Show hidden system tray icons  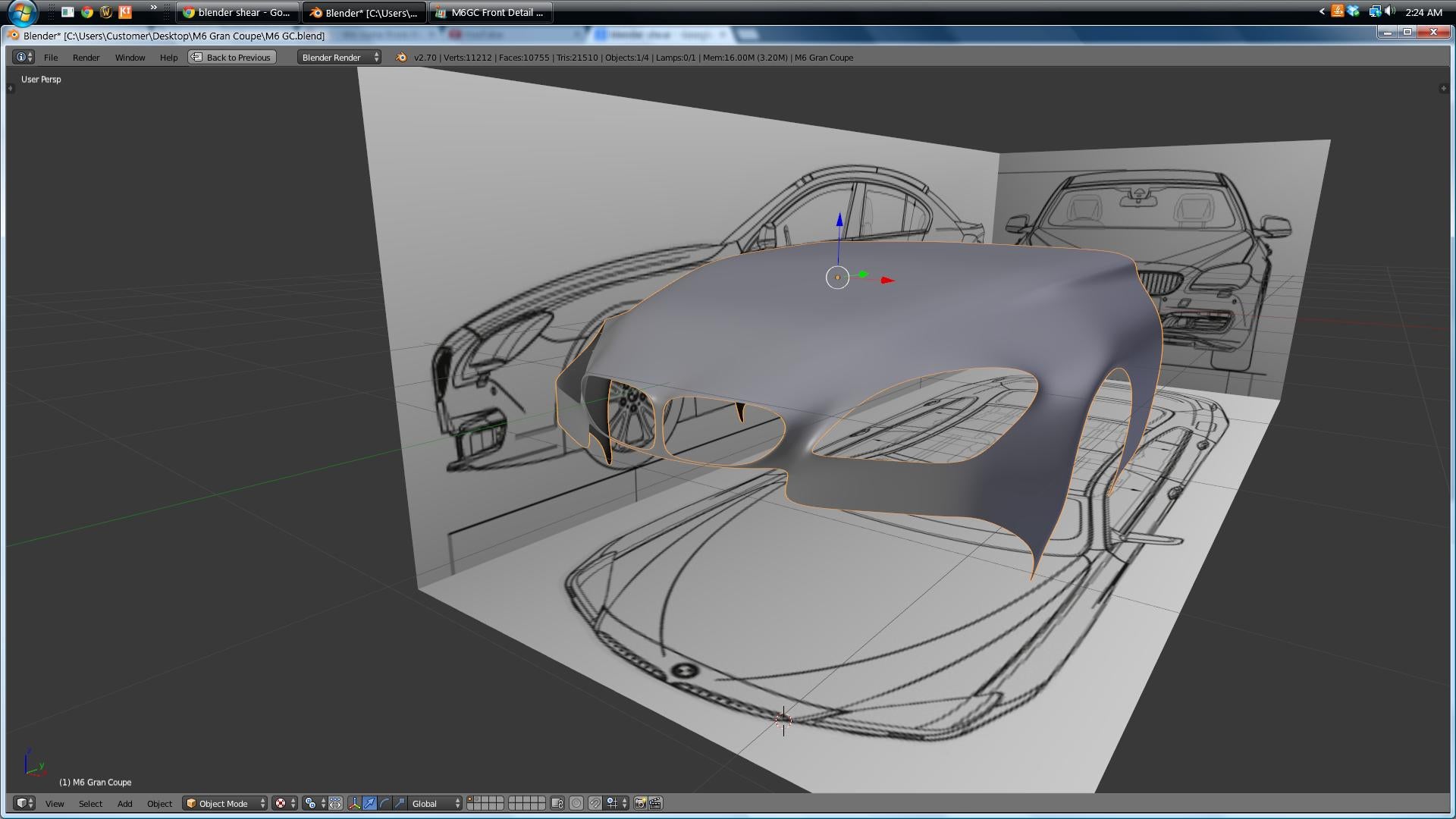[x=1322, y=11]
